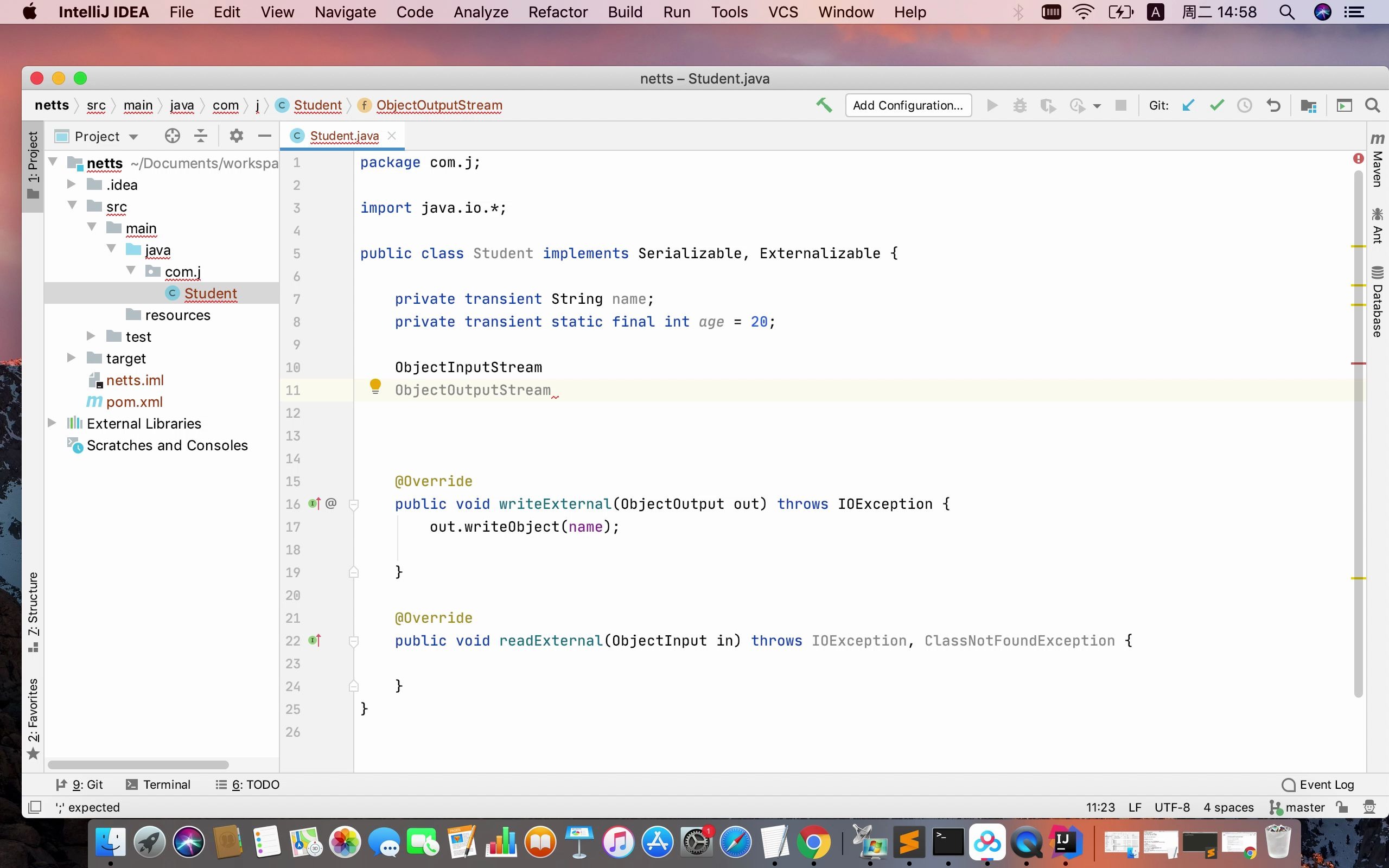Click the Git commit checkmark icon

pyautogui.click(x=1217, y=105)
